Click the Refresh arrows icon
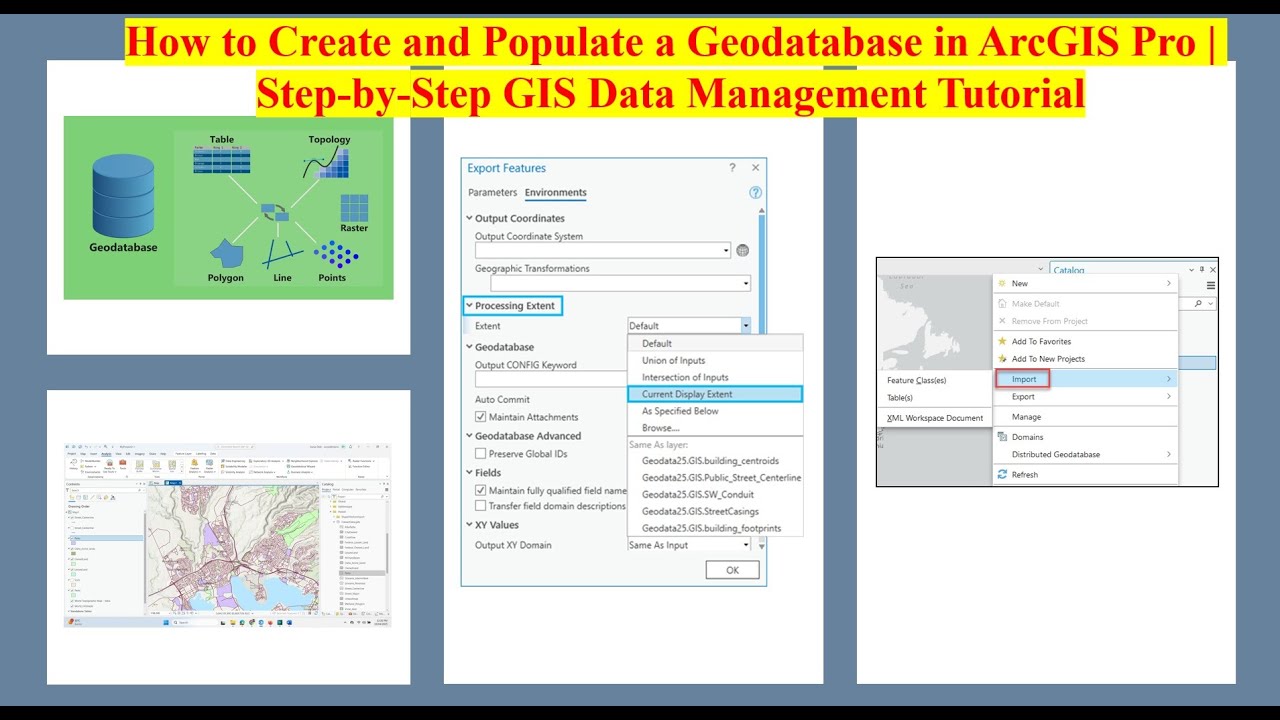The width and height of the screenshot is (1280, 720). click(1002, 475)
